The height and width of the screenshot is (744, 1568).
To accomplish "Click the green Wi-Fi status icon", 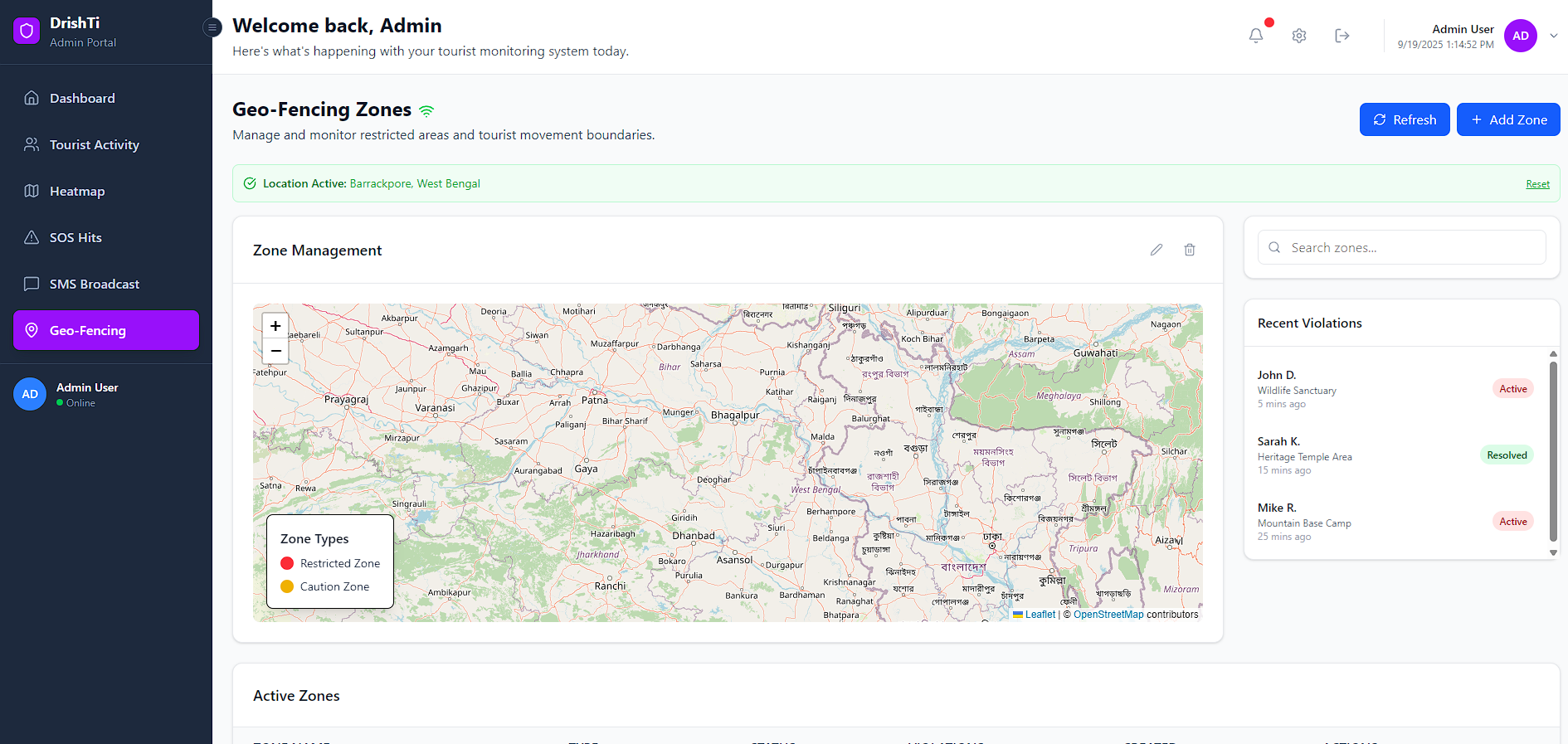I will [426, 111].
